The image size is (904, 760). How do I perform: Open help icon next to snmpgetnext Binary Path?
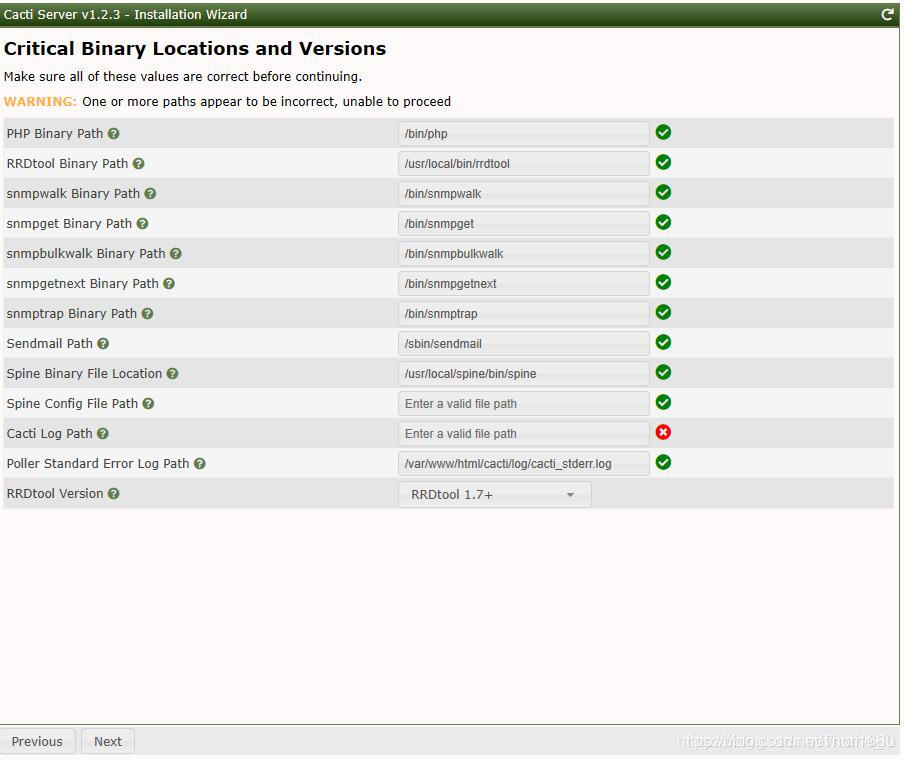click(169, 284)
